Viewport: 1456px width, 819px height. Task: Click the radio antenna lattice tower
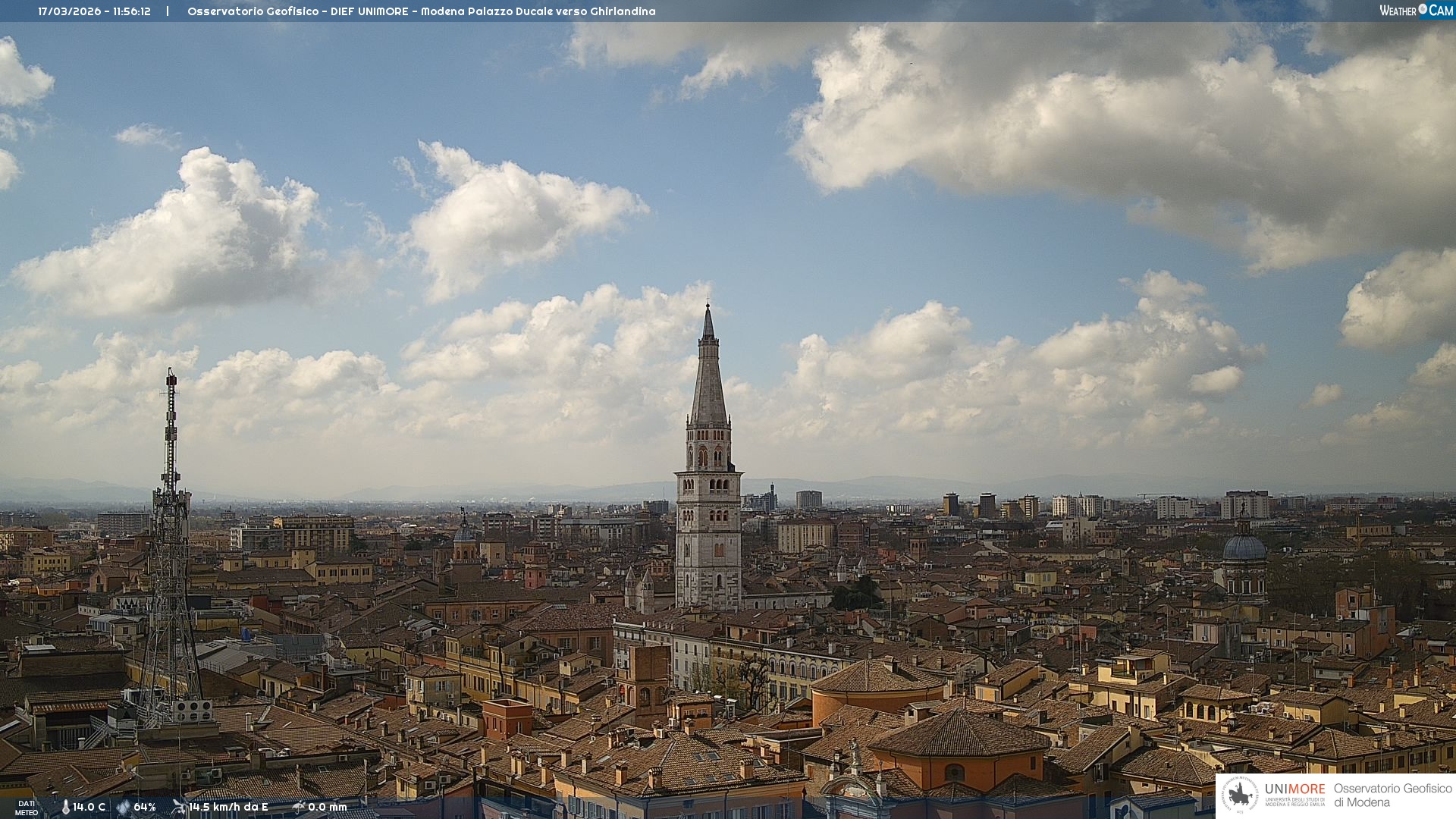(170, 561)
